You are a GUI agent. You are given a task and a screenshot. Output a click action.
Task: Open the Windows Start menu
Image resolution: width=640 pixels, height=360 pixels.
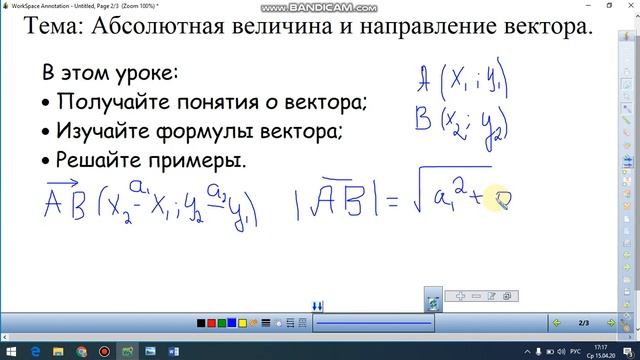(x=11, y=351)
